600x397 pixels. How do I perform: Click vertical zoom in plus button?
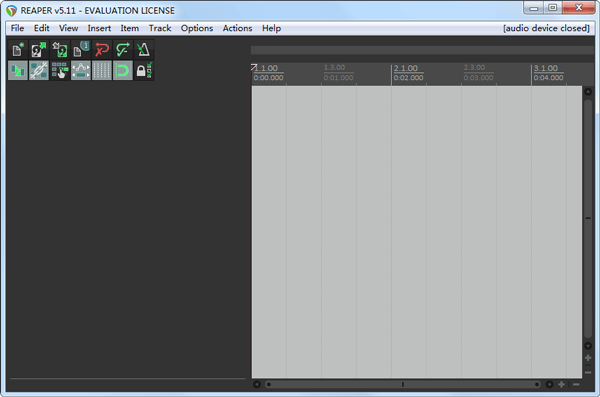(x=588, y=358)
